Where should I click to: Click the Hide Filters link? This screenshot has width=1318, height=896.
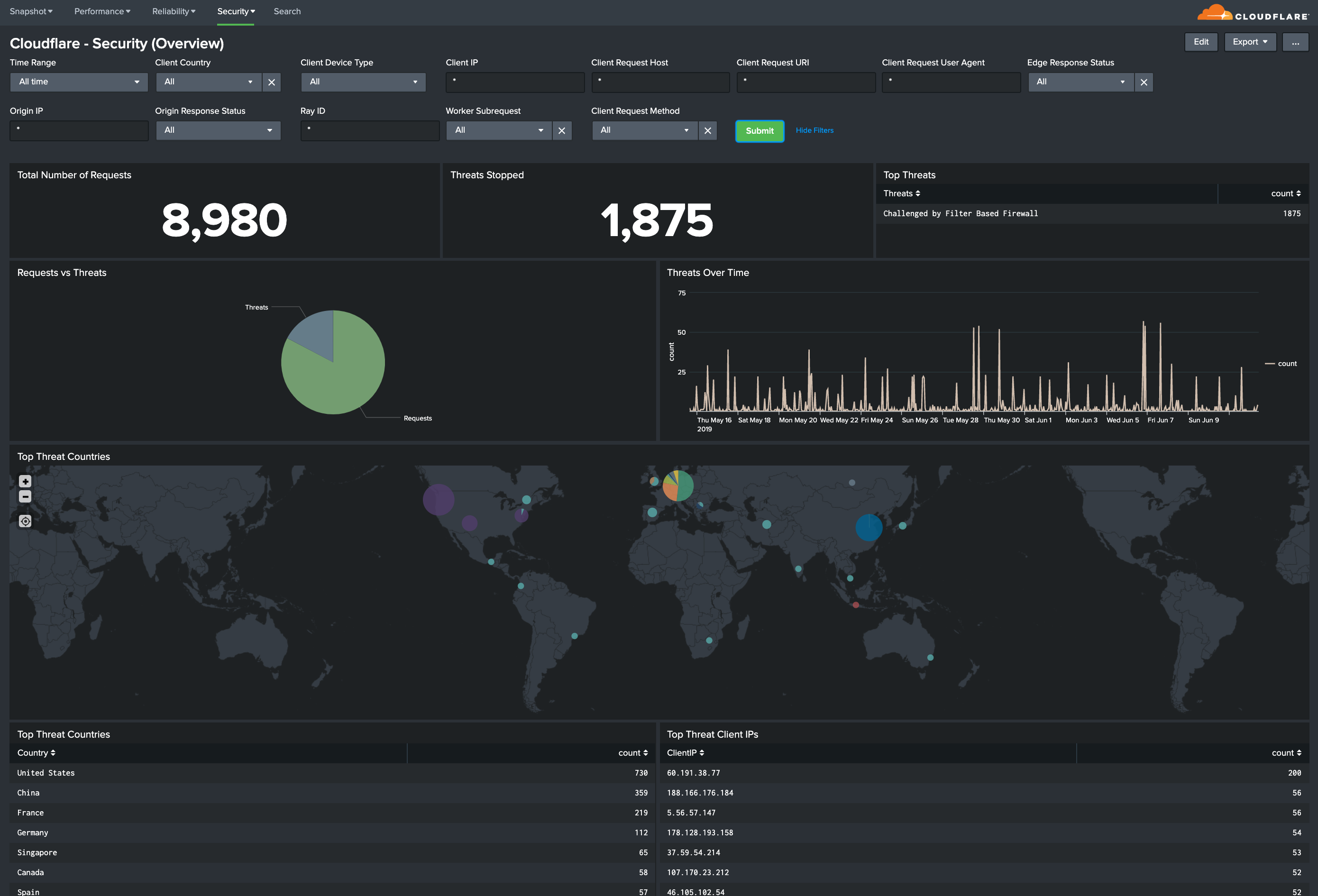click(x=814, y=130)
